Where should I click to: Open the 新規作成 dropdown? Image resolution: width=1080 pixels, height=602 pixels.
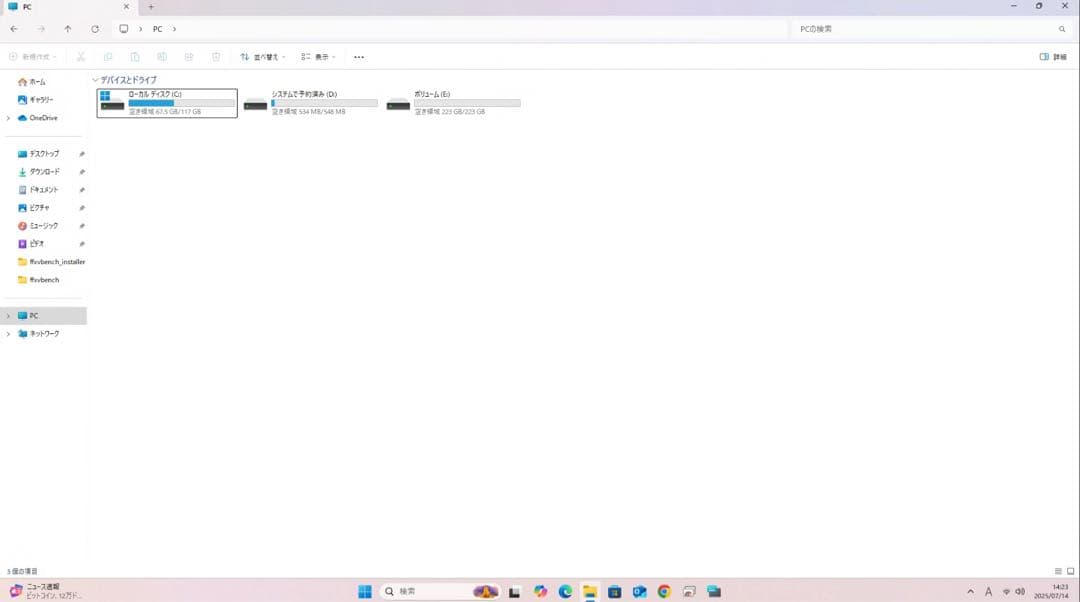[x=35, y=57]
